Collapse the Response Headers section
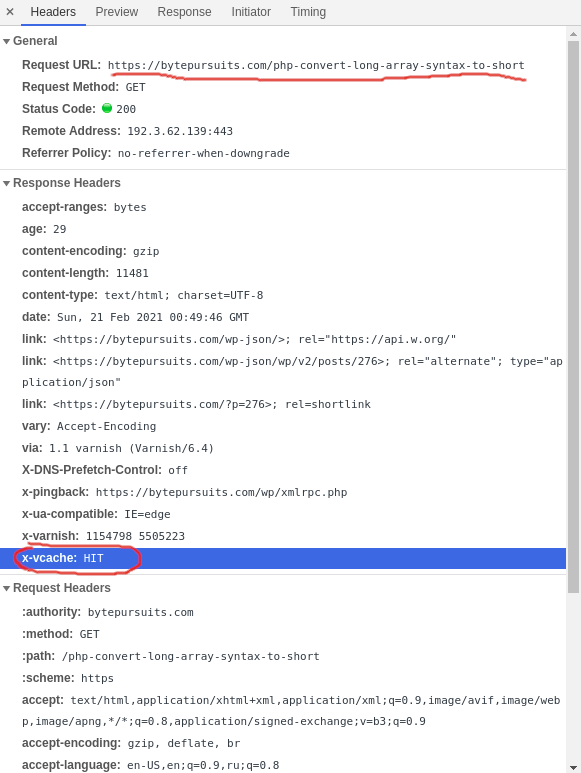 (6, 183)
